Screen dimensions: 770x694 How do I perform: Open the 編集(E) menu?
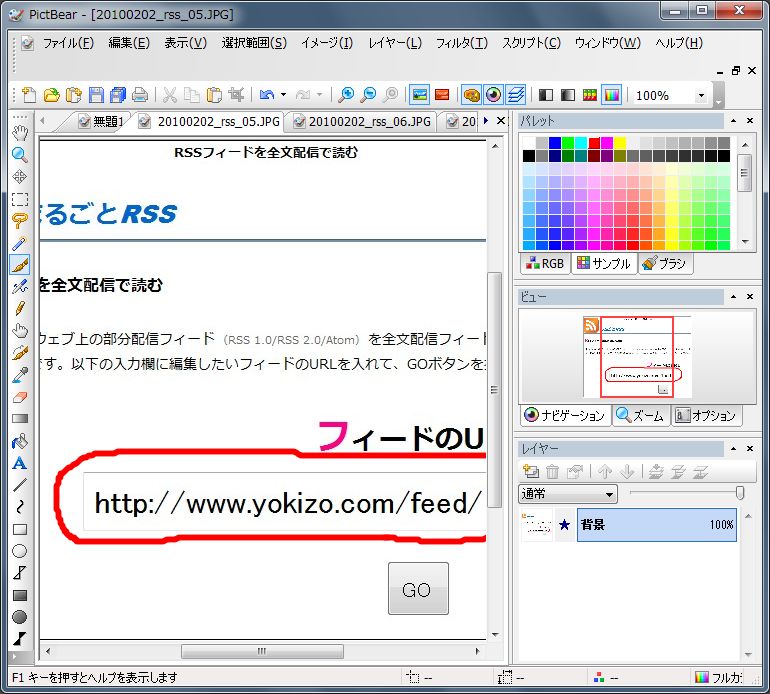(129, 43)
